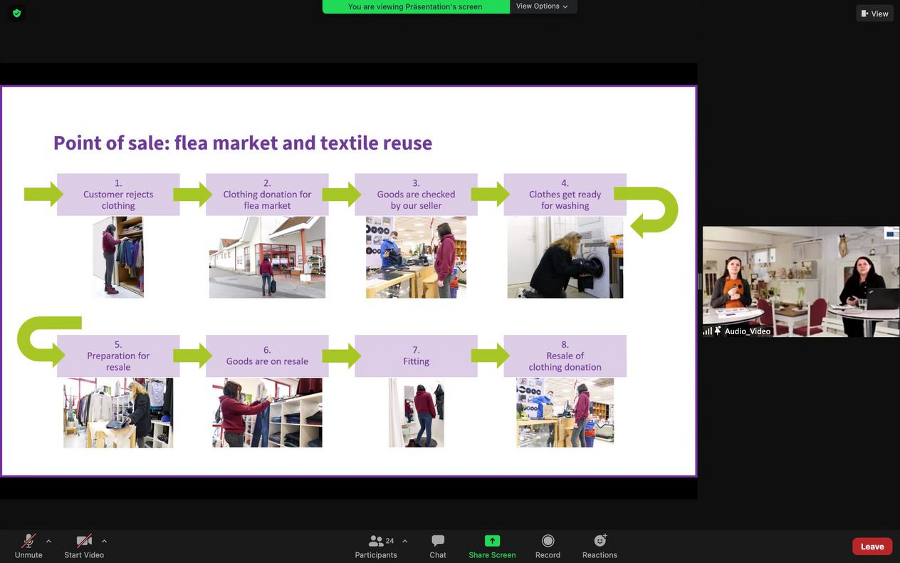
Task: Click the pin icon on Audio_Video label
Action: coord(718,331)
